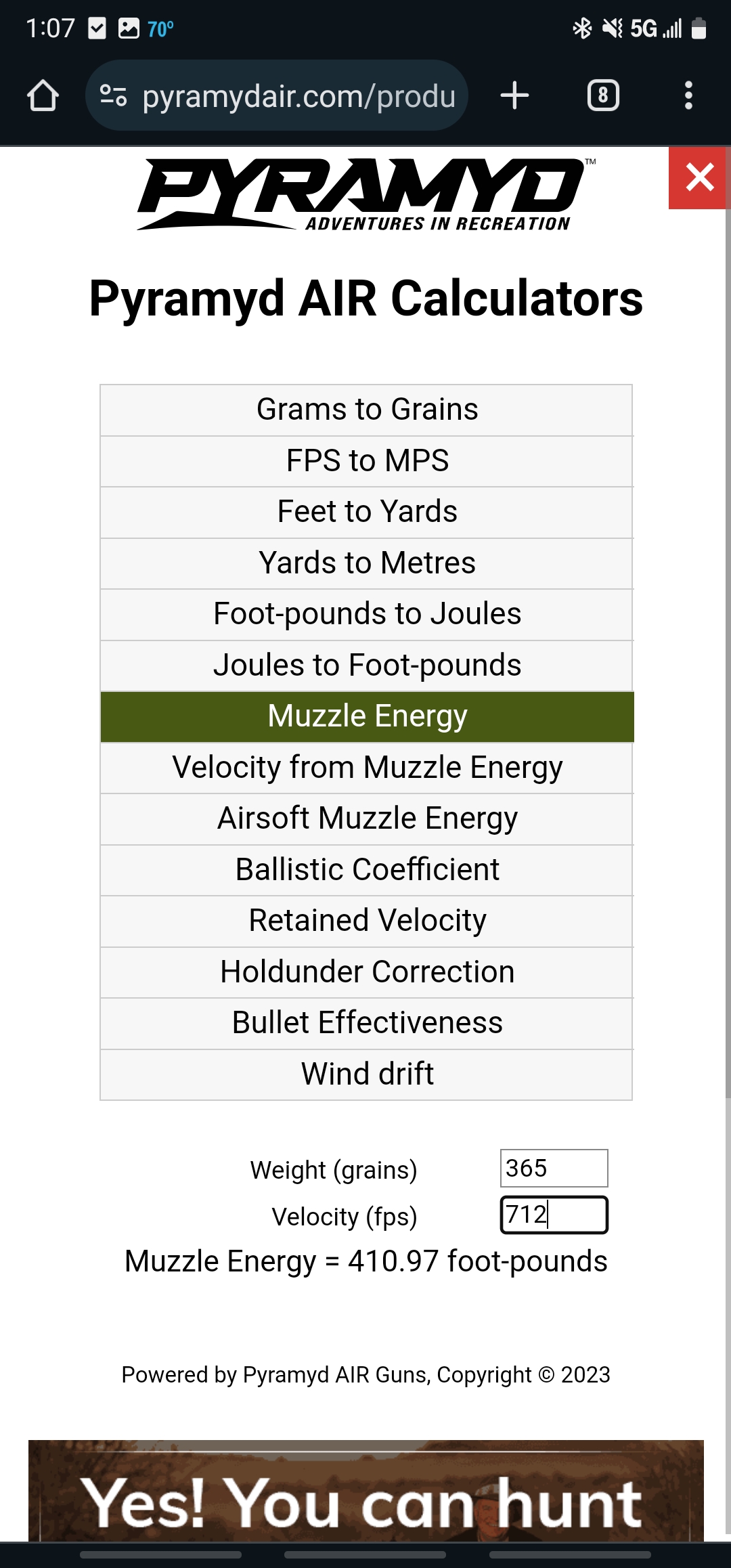Click the Pyramyd logo
Viewport: 731px width, 1568px height.
pos(365,195)
